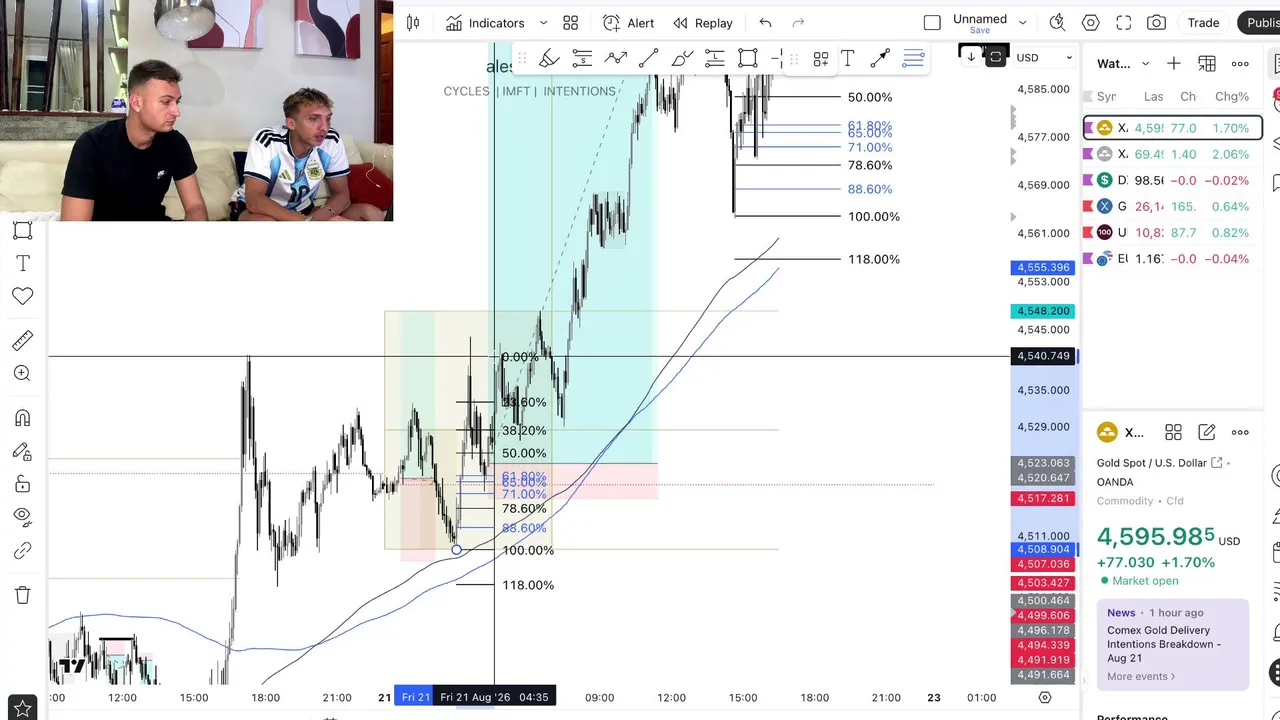The width and height of the screenshot is (1280, 720).
Task: Select gold watchlist row with 1.70% change
Action: click(x=1173, y=128)
